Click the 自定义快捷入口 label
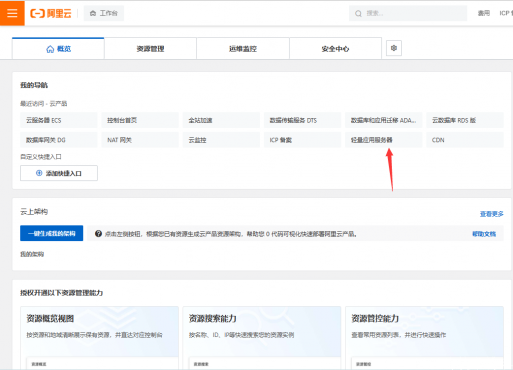 [x=41, y=157]
